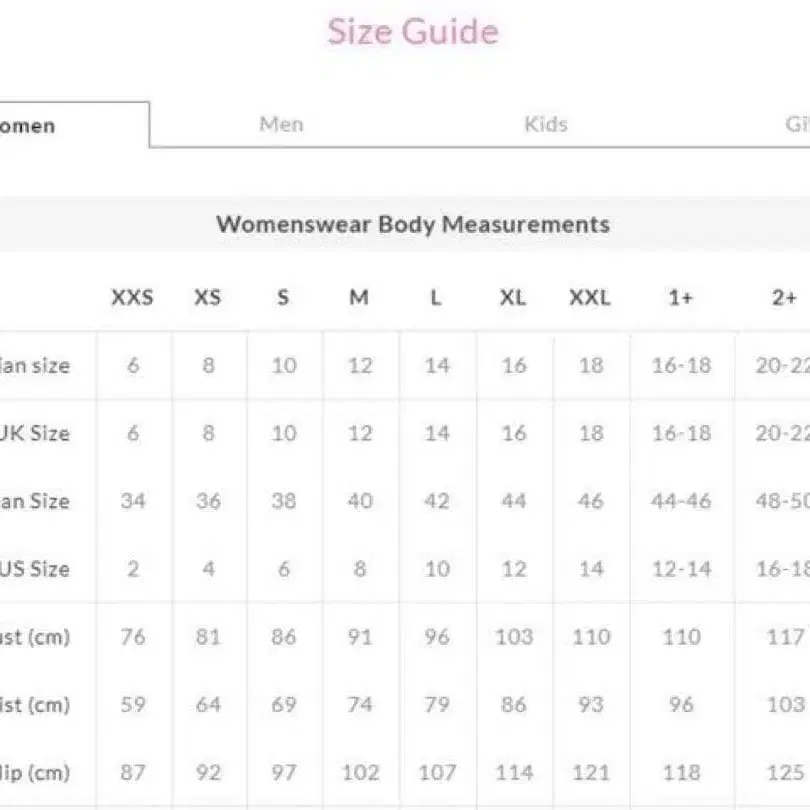Switch to the Men tab
The width and height of the screenshot is (810, 810).
click(281, 124)
